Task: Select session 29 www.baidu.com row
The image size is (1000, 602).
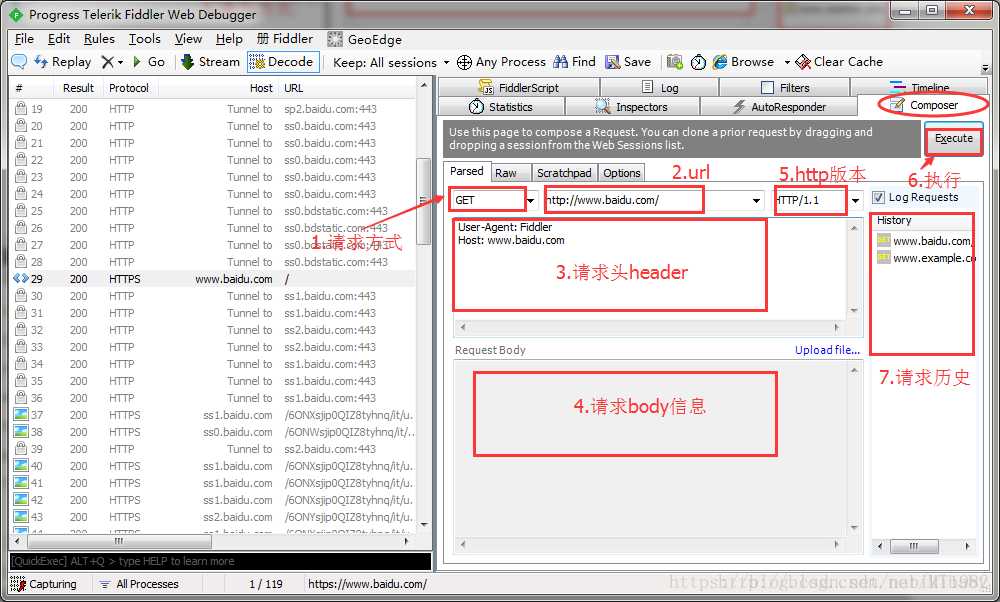Action: point(213,279)
